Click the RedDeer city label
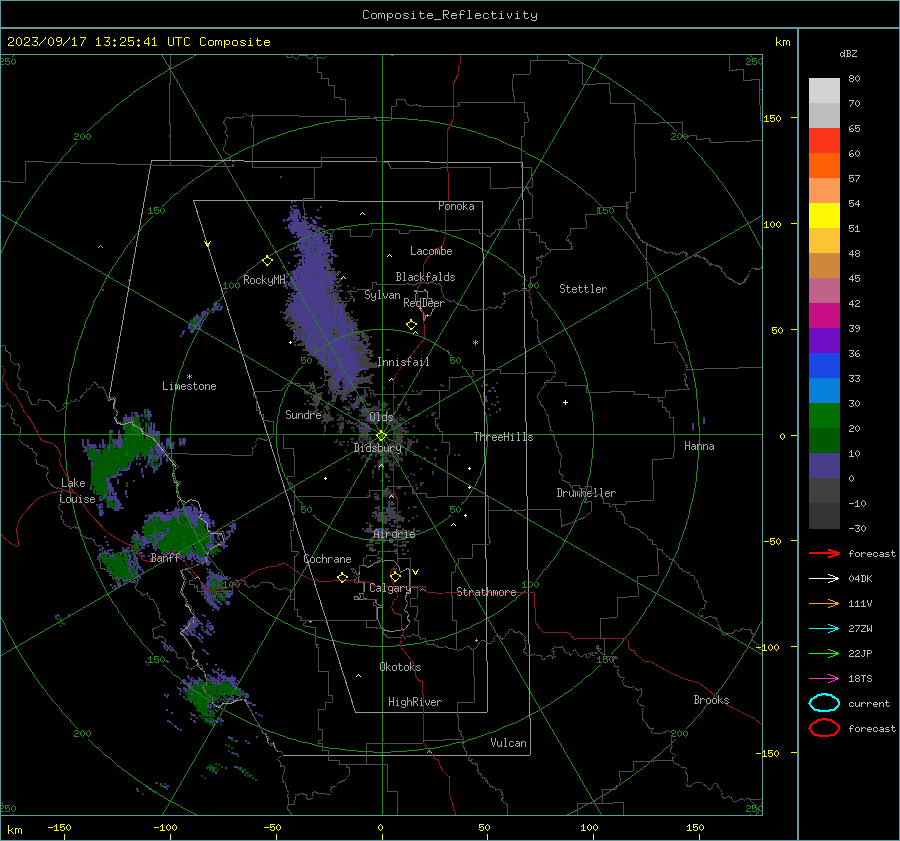Viewport: 900px width, 841px height. 424,303
